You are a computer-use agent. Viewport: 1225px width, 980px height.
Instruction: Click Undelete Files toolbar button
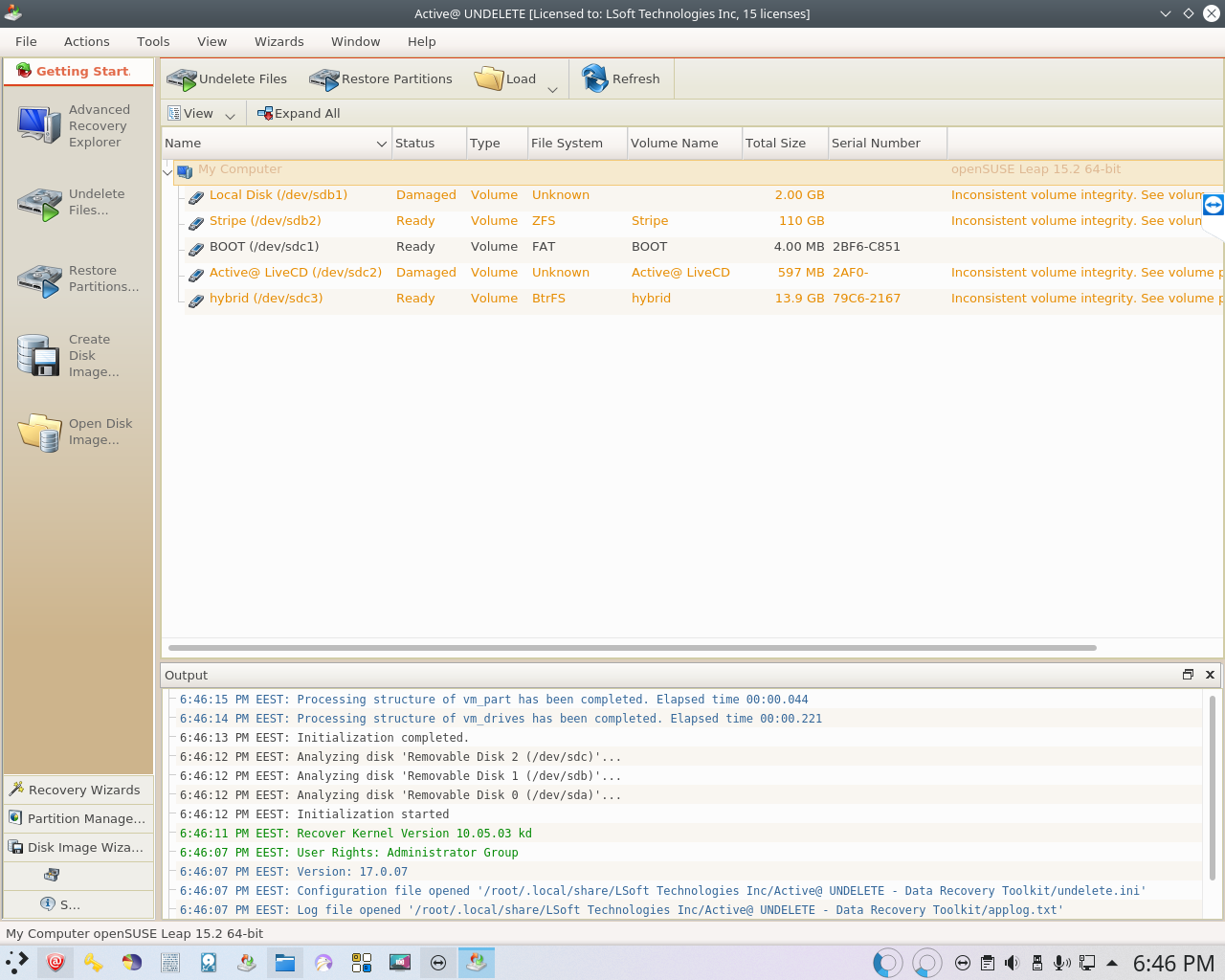click(227, 78)
